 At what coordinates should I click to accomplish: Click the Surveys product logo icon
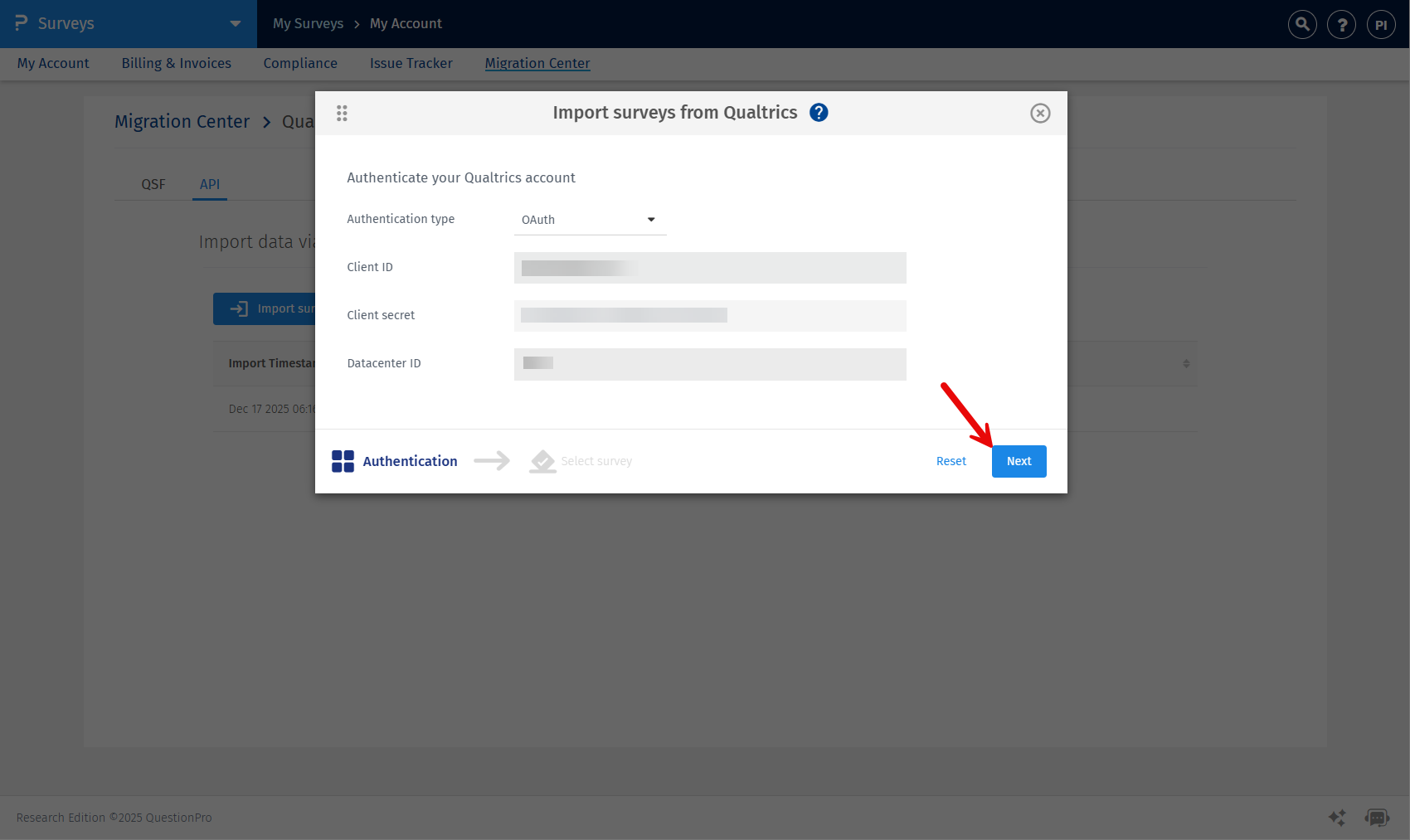(21, 23)
